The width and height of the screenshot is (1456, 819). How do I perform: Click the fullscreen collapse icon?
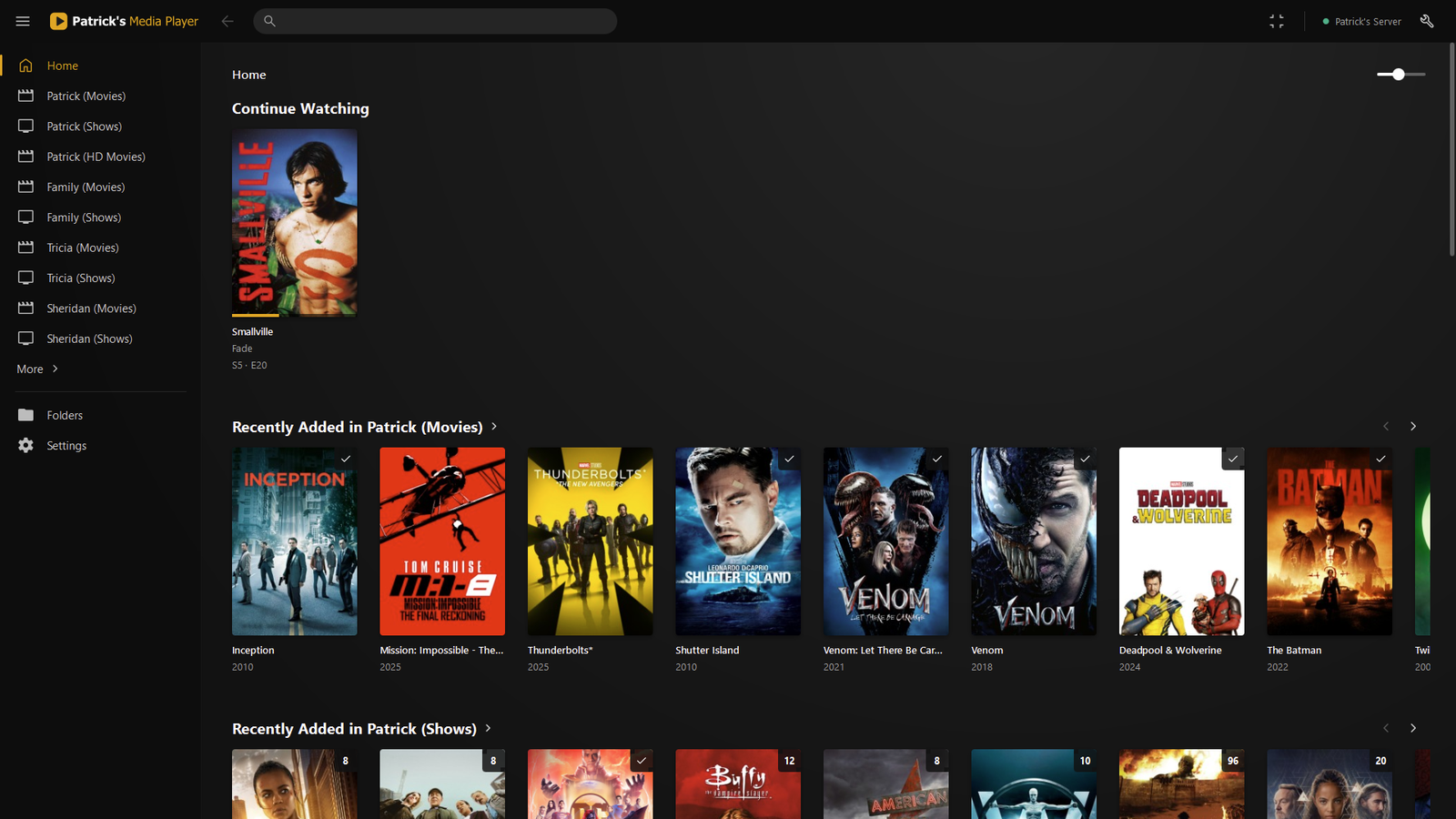click(x=1277, y=21)
